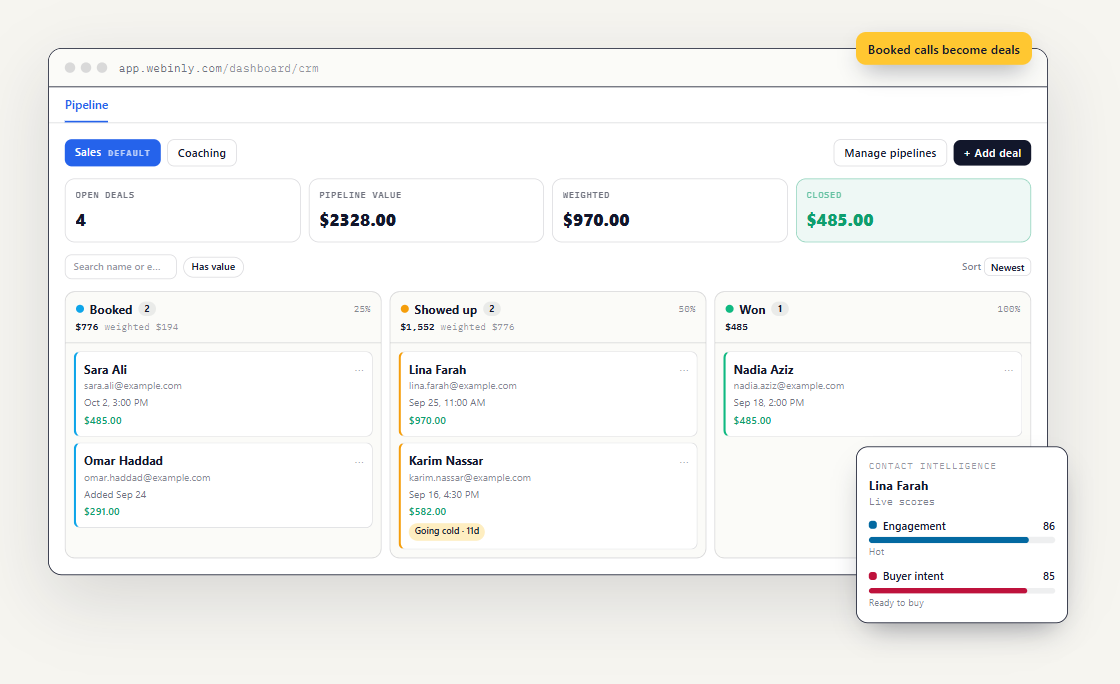Screen dimensions: 1120x684
Task: Open the three-dot menu on Lina Farah card
Action: click(684, 370)
